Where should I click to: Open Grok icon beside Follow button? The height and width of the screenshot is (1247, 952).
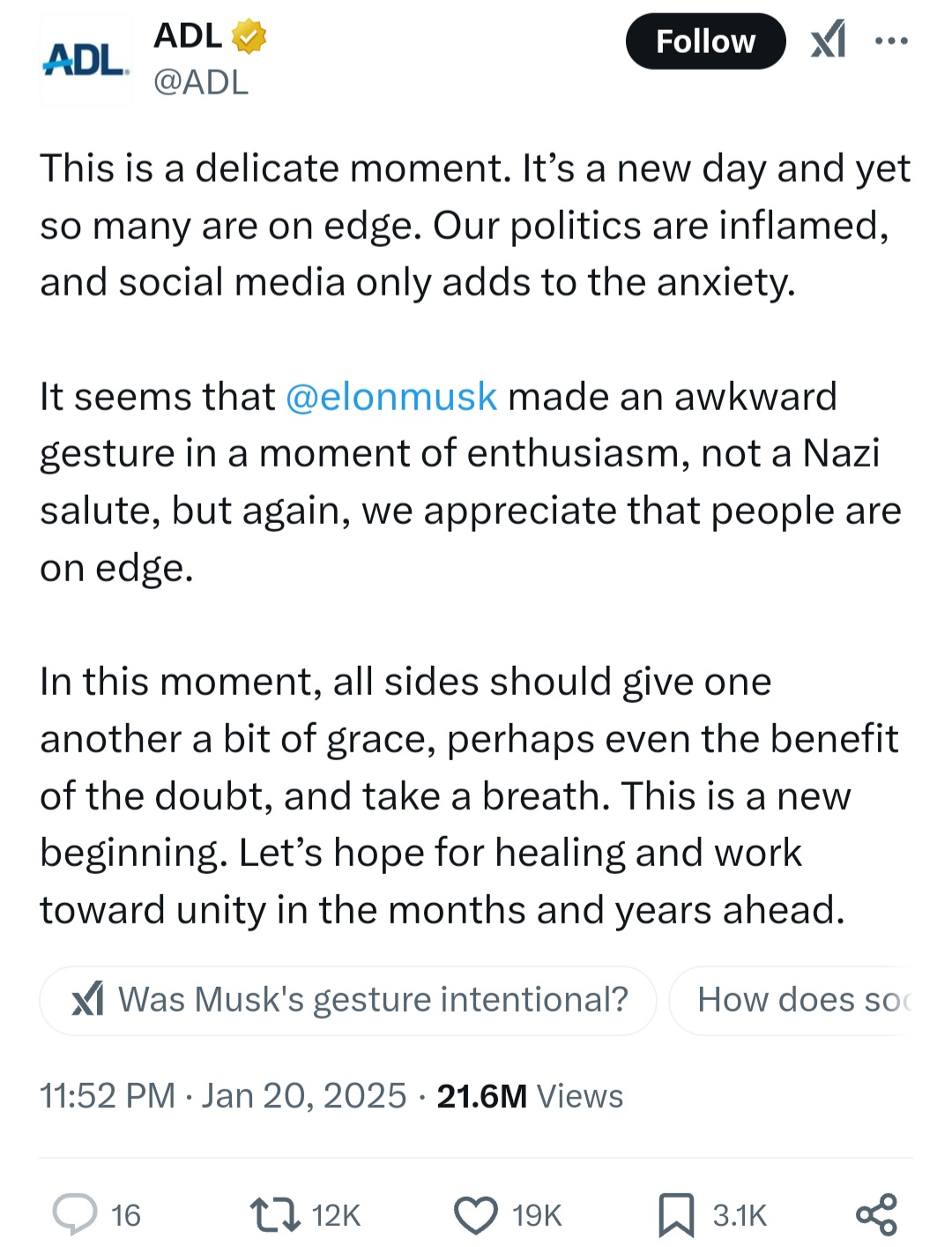[x=828, y=41]
